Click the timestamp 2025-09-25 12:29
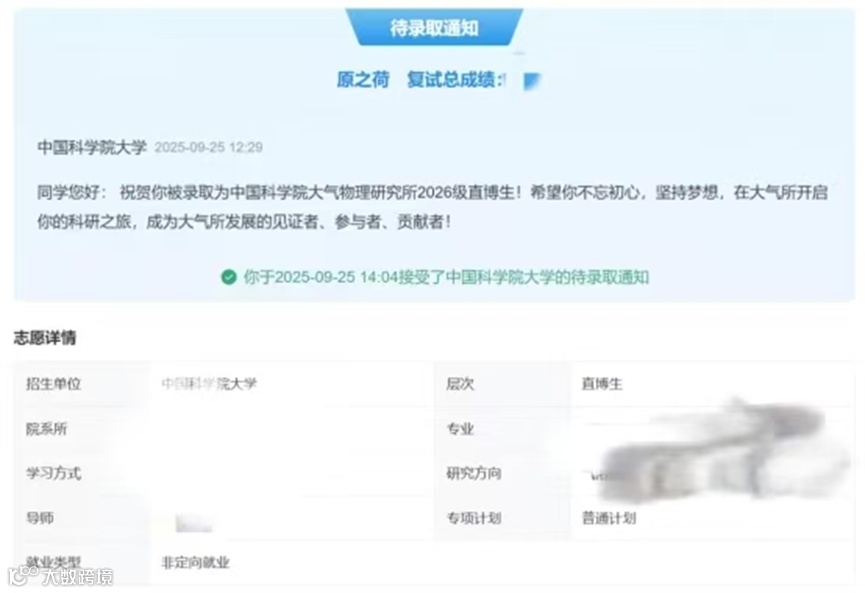This screenshot has height=593, width=865. pos(209,147)
